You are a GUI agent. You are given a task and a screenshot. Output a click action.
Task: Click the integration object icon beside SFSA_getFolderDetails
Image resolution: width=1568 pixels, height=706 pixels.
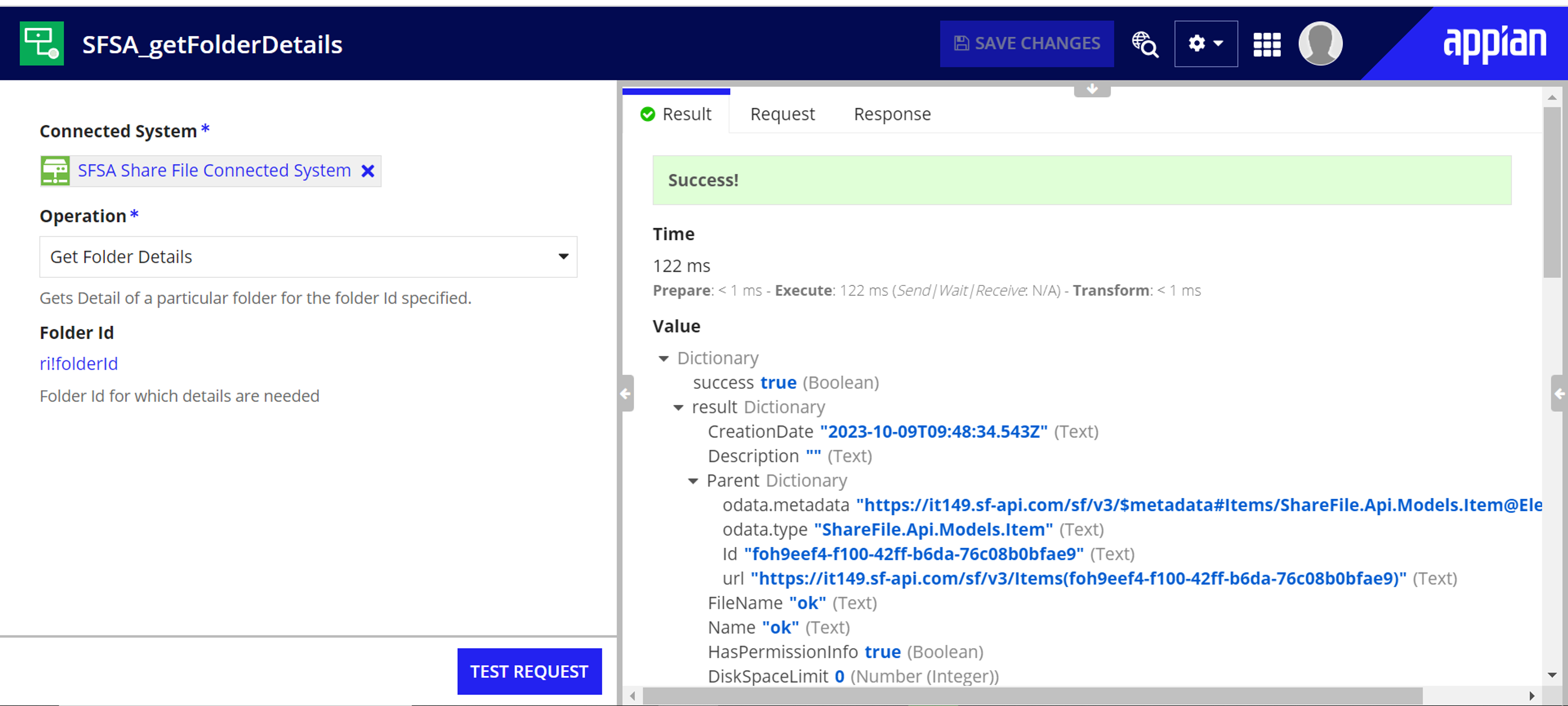(x=41, y=43)
